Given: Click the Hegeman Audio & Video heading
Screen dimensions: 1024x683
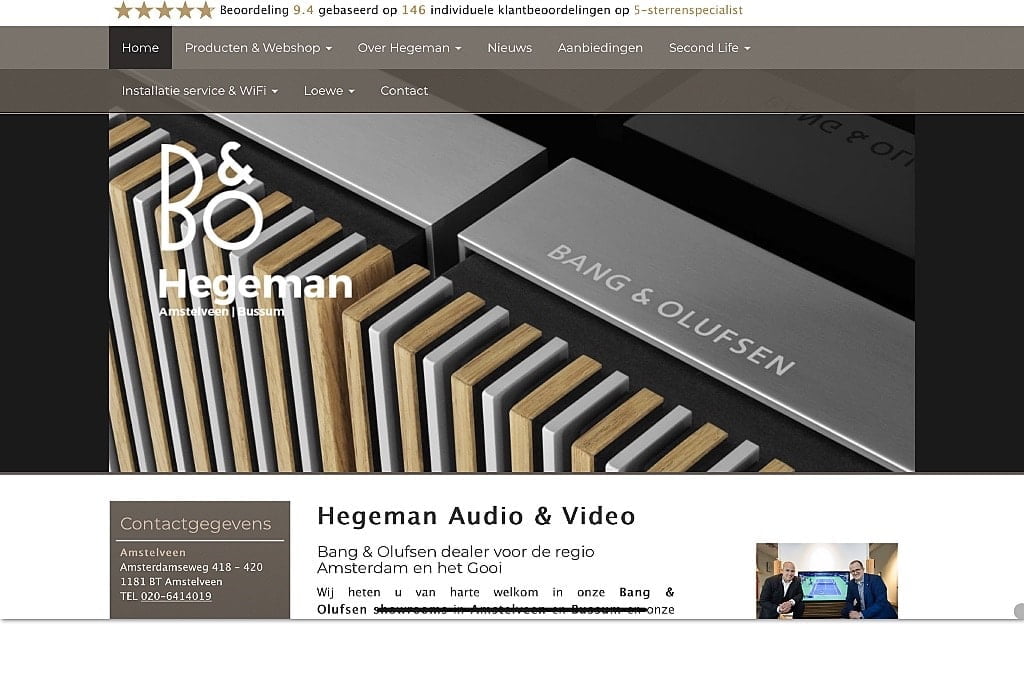Looking at the screenshot, I should point(476,516).
